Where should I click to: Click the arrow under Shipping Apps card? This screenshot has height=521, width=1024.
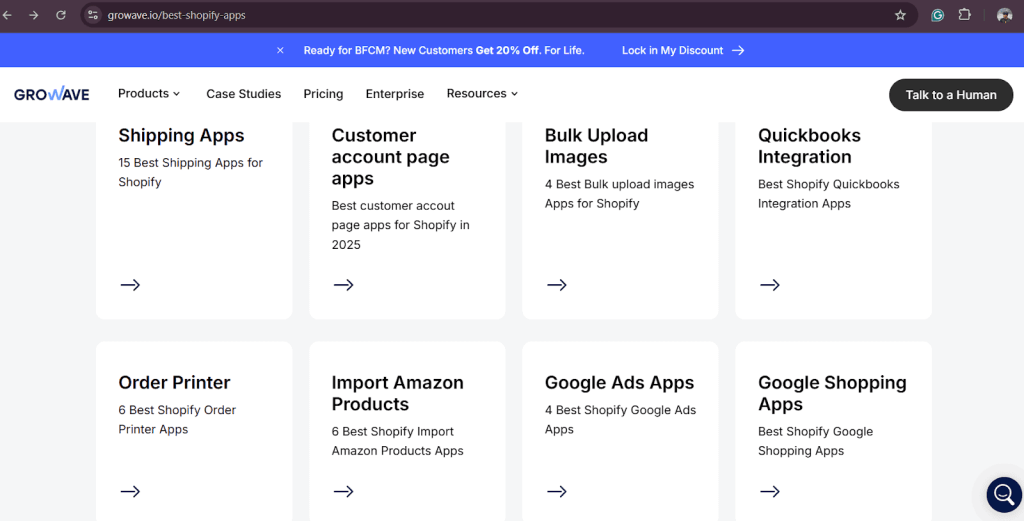(x=130, y=285)
